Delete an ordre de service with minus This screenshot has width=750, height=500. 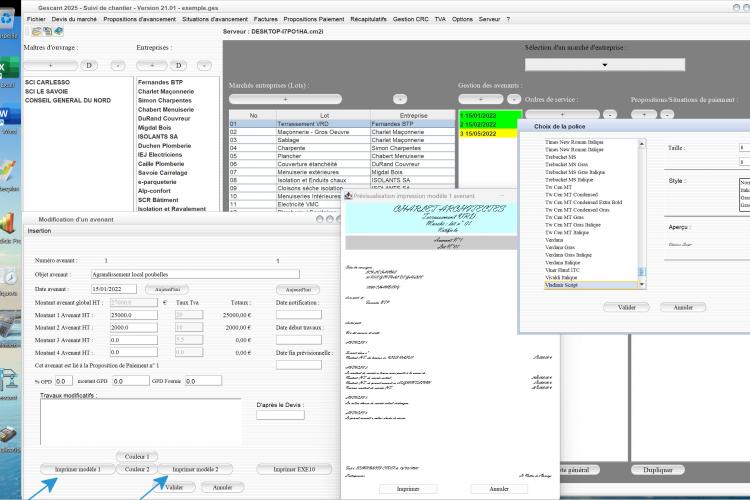(610, 114)
